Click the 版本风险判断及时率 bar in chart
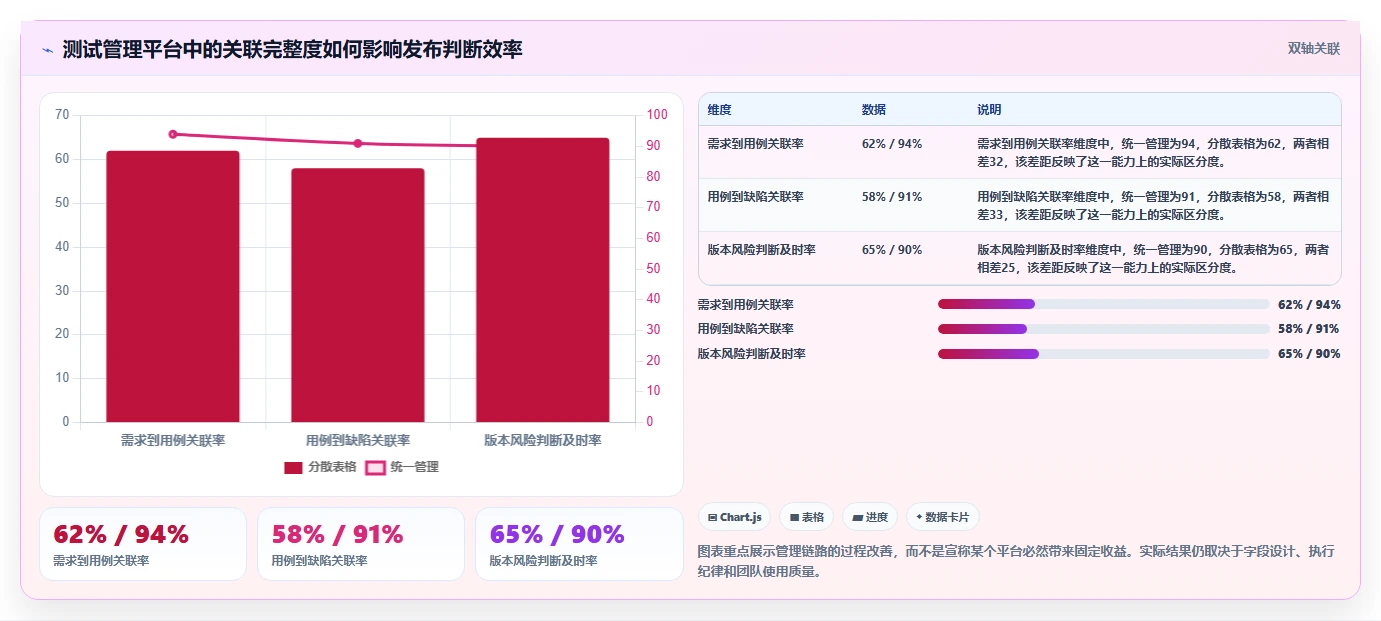1381x621 pixels. 543,280
